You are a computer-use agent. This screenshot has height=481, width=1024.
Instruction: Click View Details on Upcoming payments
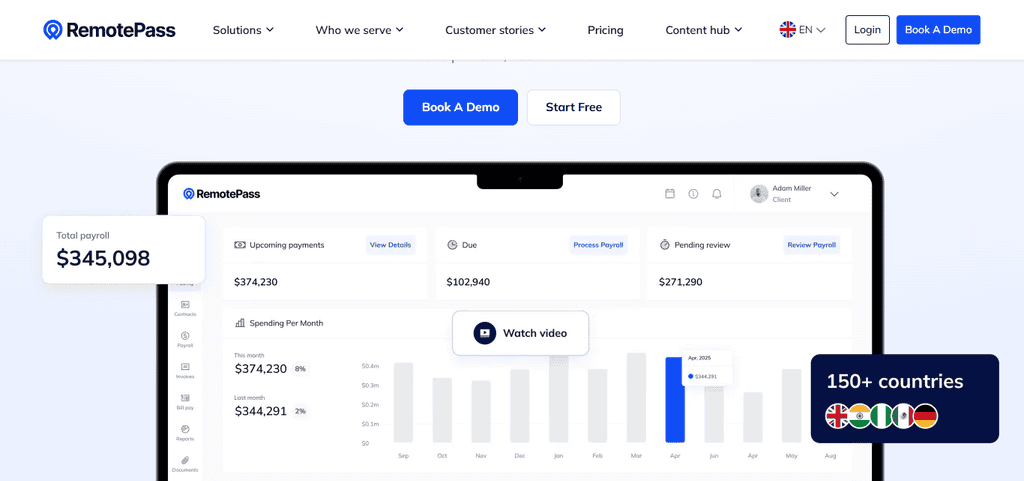pyautogui.click(x=391, y=245)
